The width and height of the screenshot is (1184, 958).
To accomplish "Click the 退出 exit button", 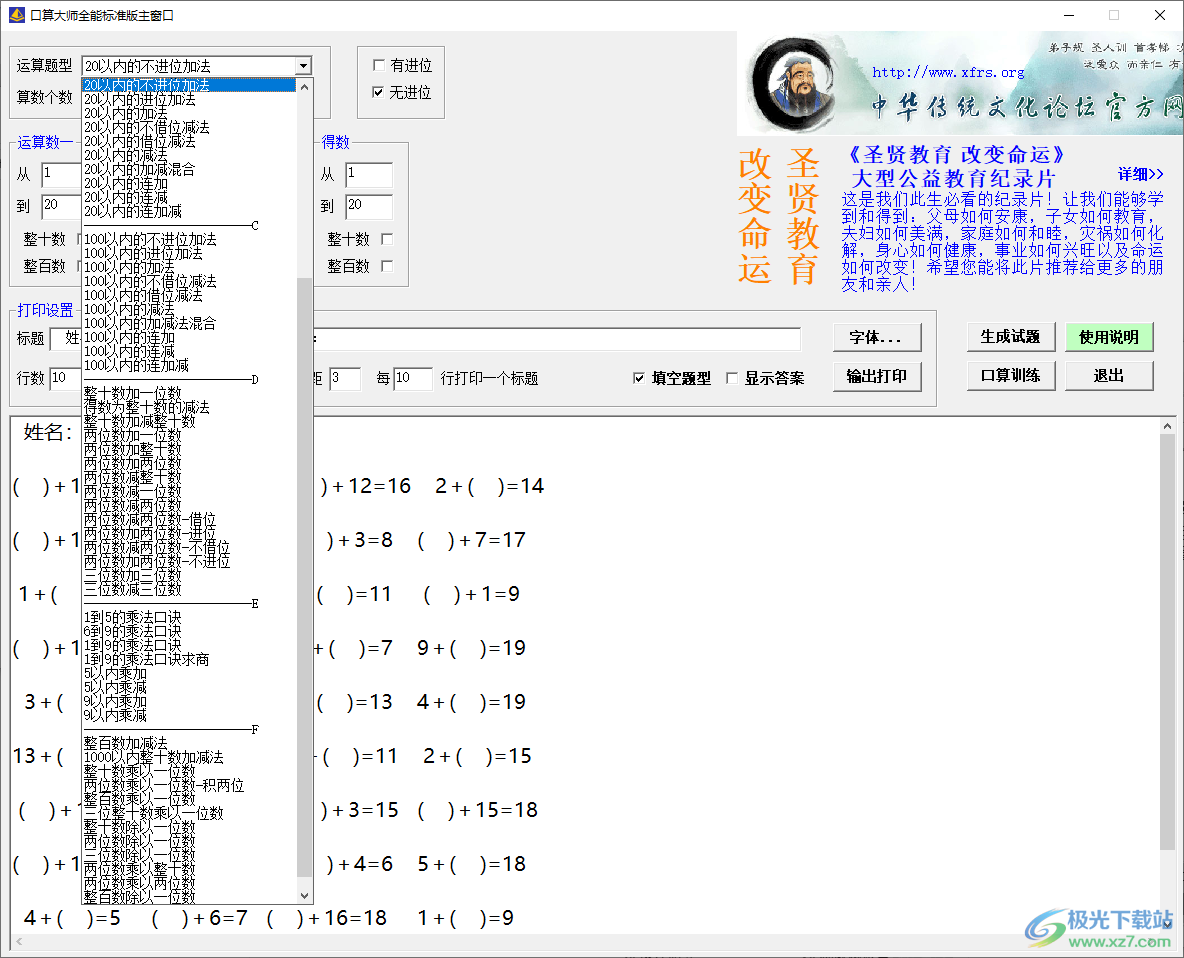I will click(x=1109, y=375).
